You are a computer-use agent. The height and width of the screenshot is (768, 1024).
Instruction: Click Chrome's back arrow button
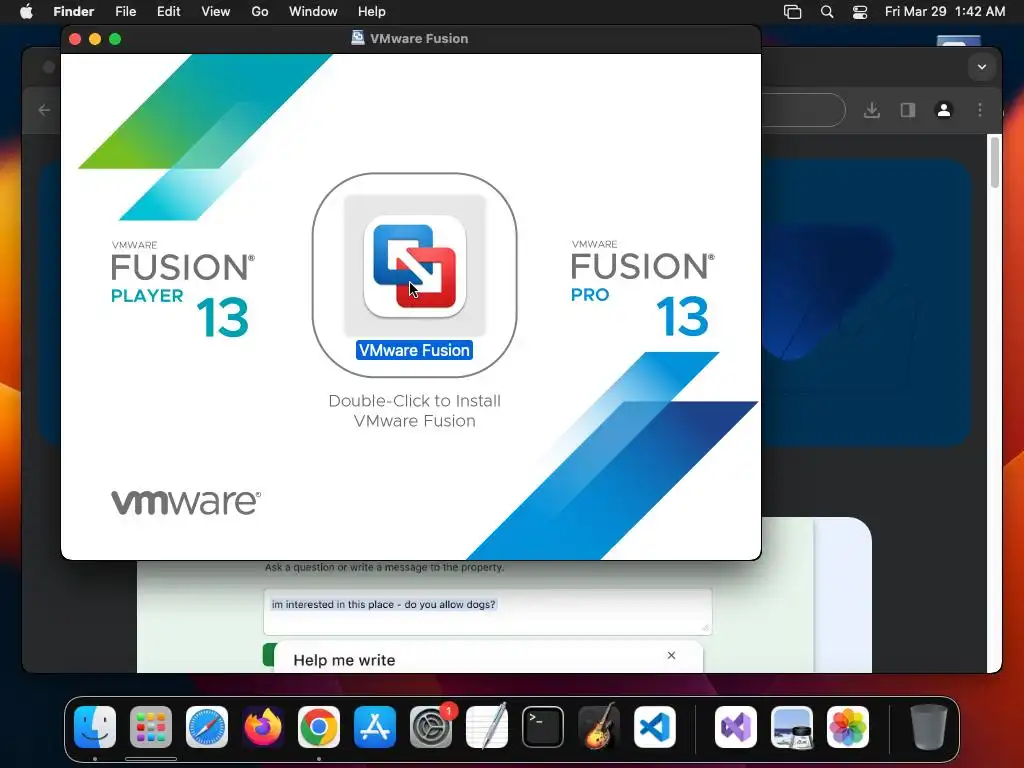[x=44, y=110]
